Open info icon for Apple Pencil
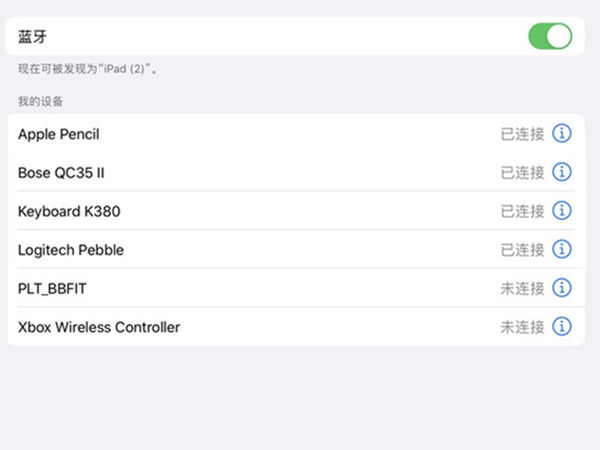The width and height of the screenshot is (600, 450). click(x=562, y=134)
